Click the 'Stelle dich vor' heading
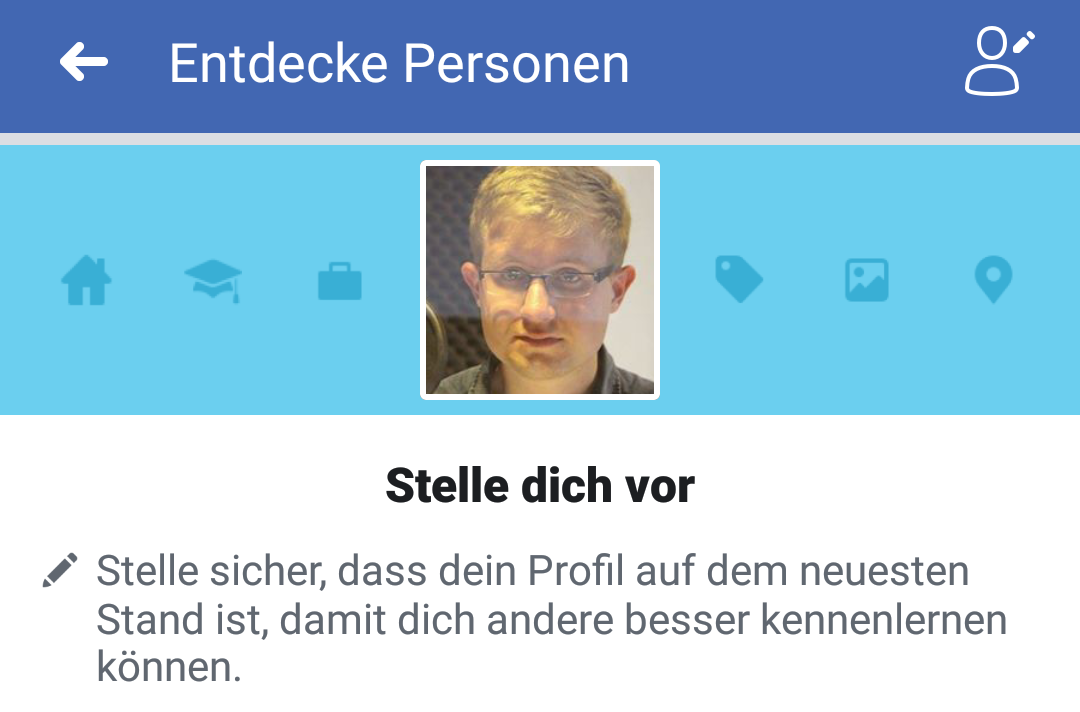Image resolution: width=1080 pixels, height=712 pixels. [x=540, y=485]
